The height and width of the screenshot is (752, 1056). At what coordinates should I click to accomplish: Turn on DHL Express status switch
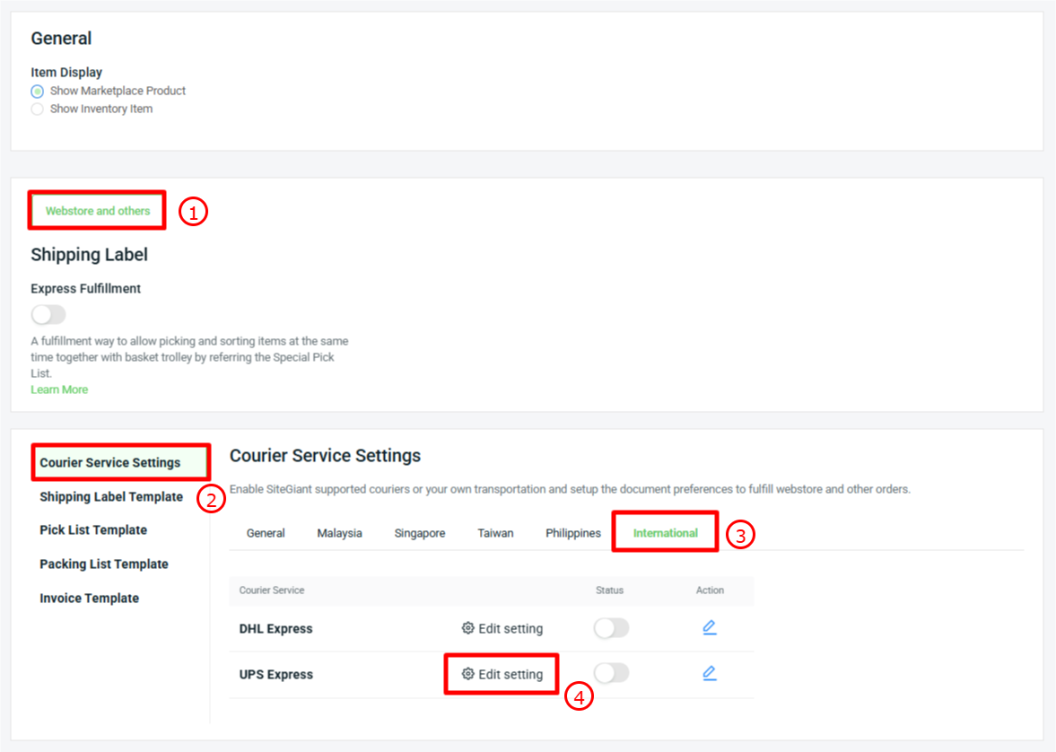(x=611, y=628)
